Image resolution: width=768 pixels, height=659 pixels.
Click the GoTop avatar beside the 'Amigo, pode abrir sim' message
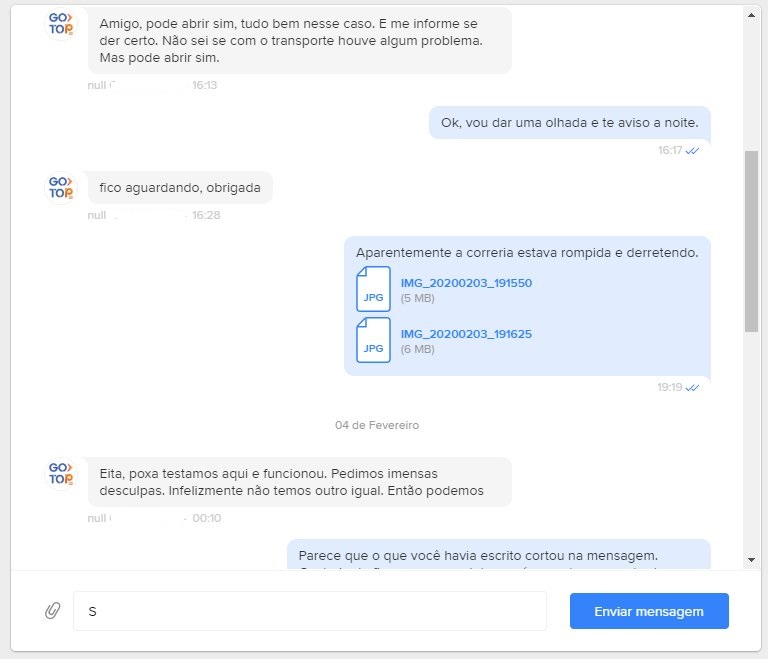pos(61,24)
